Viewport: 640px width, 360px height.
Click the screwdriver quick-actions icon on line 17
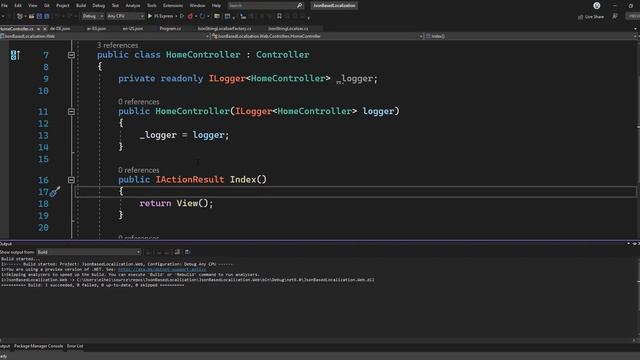tap(55, 191)
